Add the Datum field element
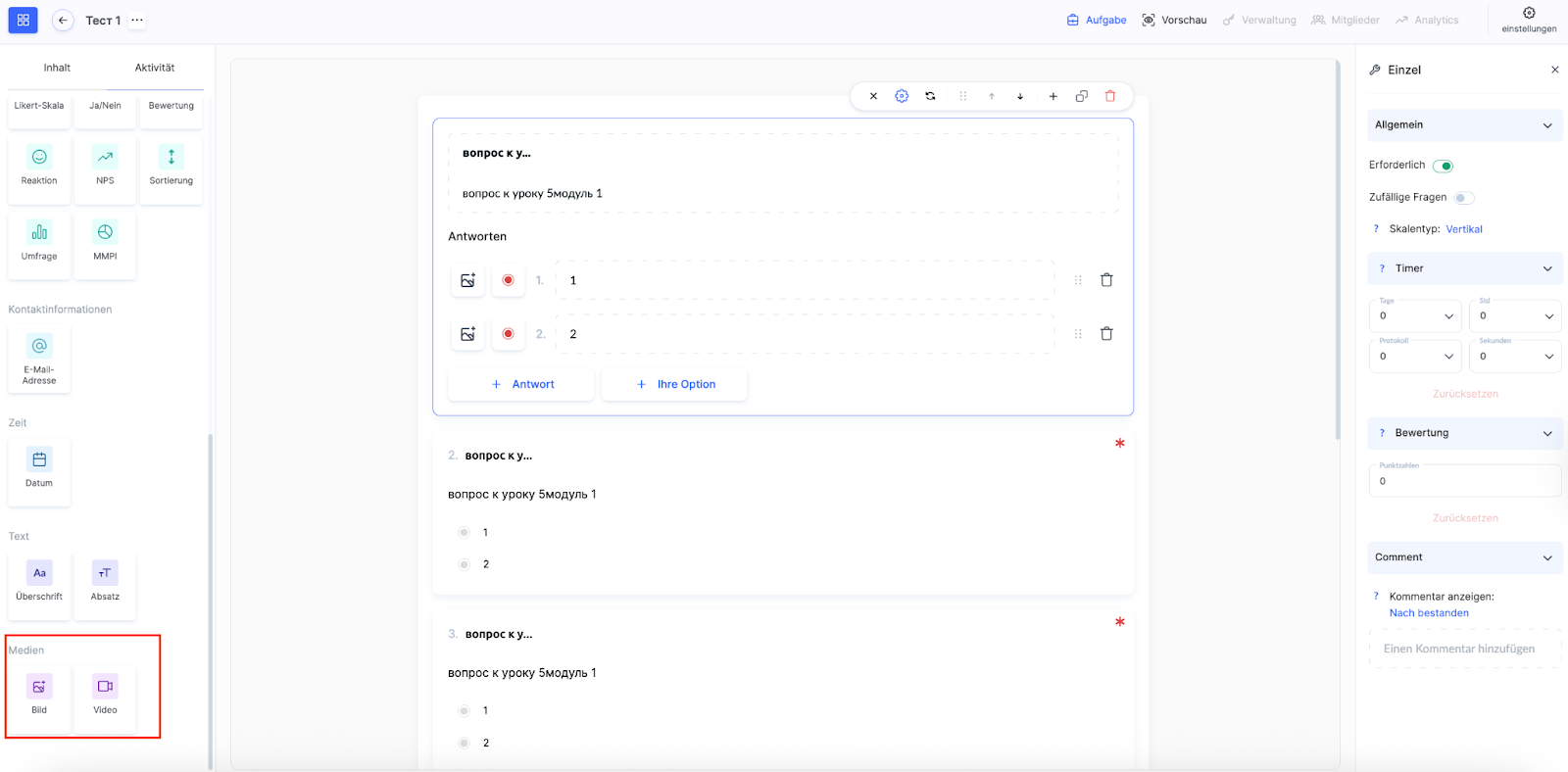Screen dimensions: 1568x772 (x=39, y=467)
